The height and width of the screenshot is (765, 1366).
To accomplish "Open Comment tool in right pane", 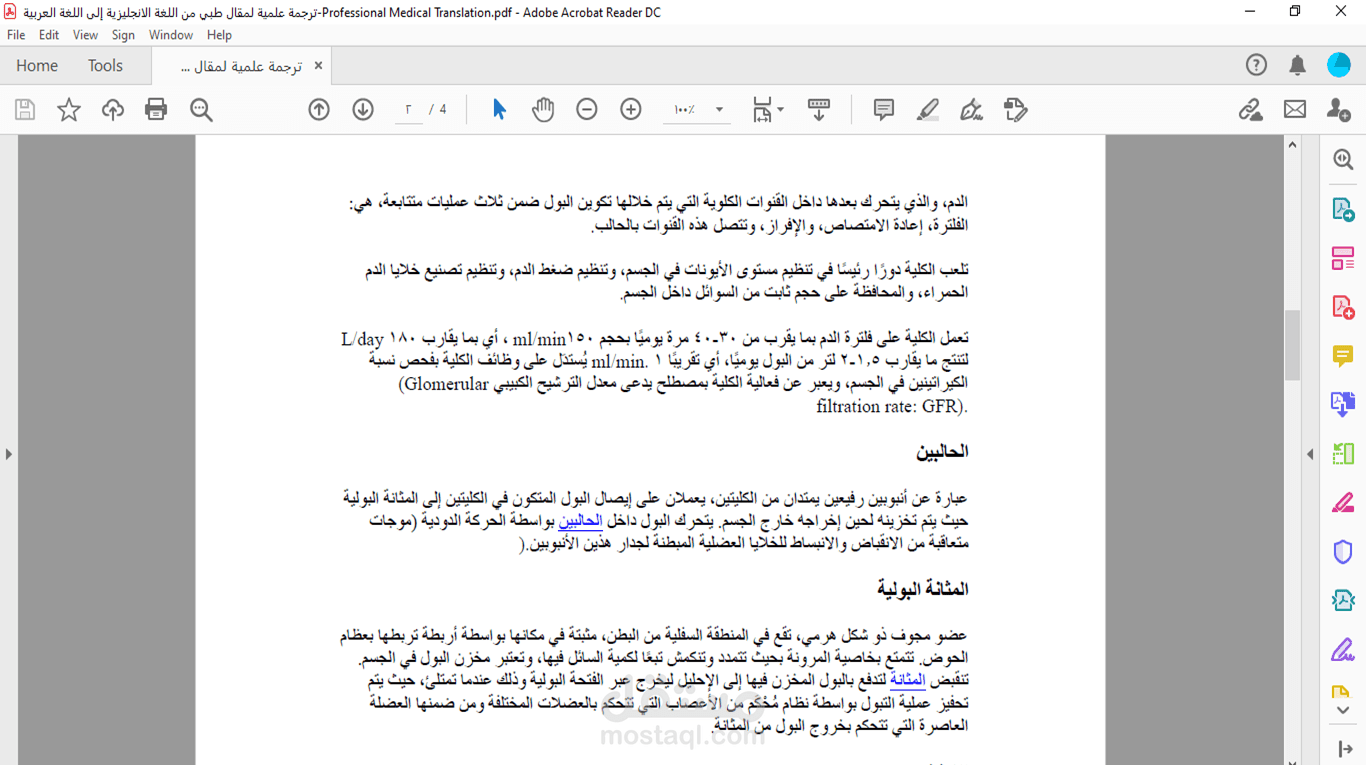I will point(1343,356).
